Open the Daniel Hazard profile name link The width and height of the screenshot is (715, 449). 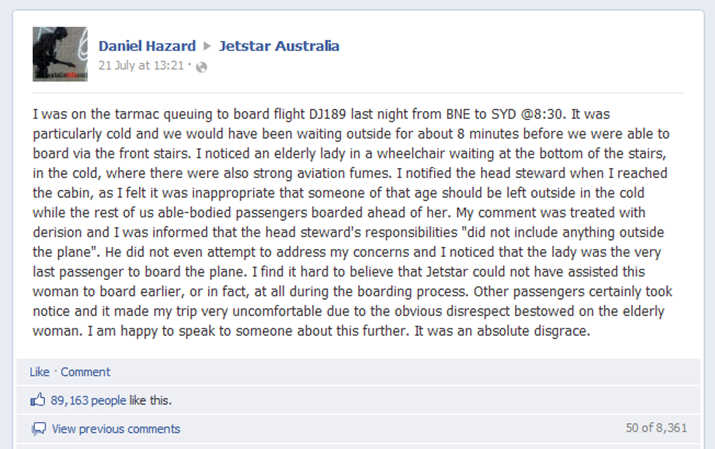tap(147, 46)
